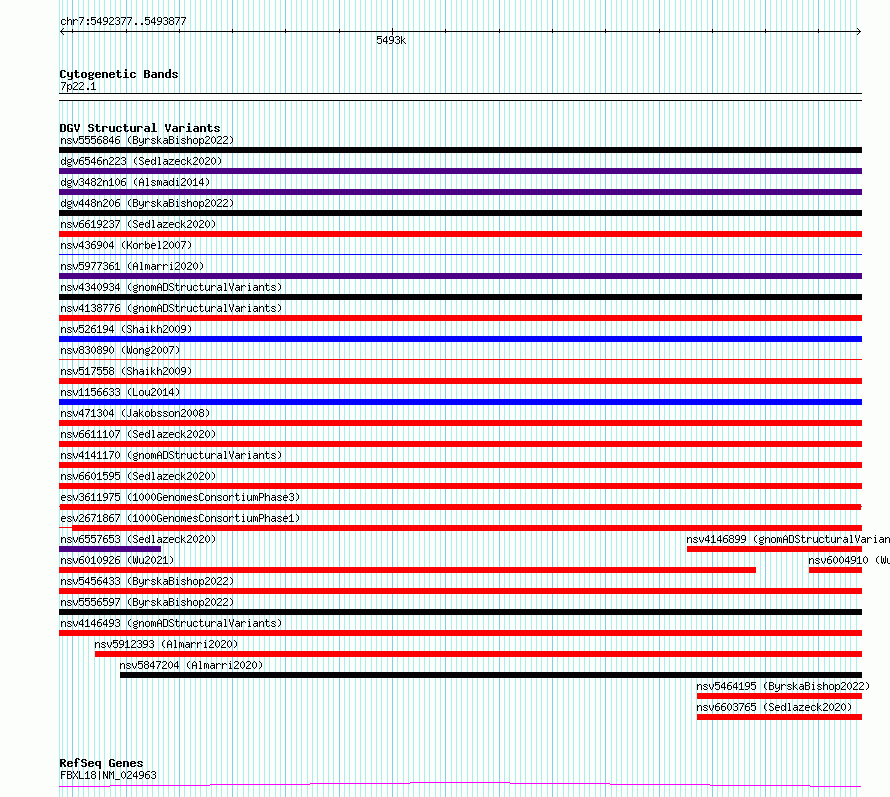Click nsv471304 (Jakobsson2008) variant label
Image resolution: width=890 pixels, height=797 pixels.
pos(135,413)
